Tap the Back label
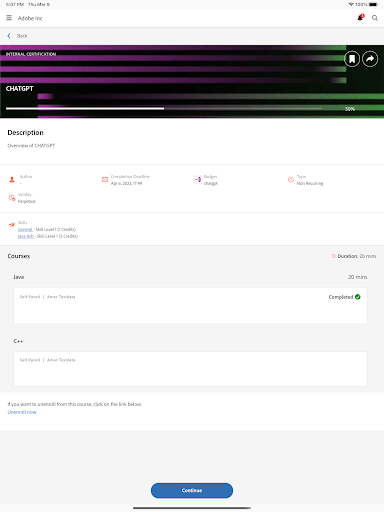The width and height of the screenshot is (384, 512). tap(22, 36)
